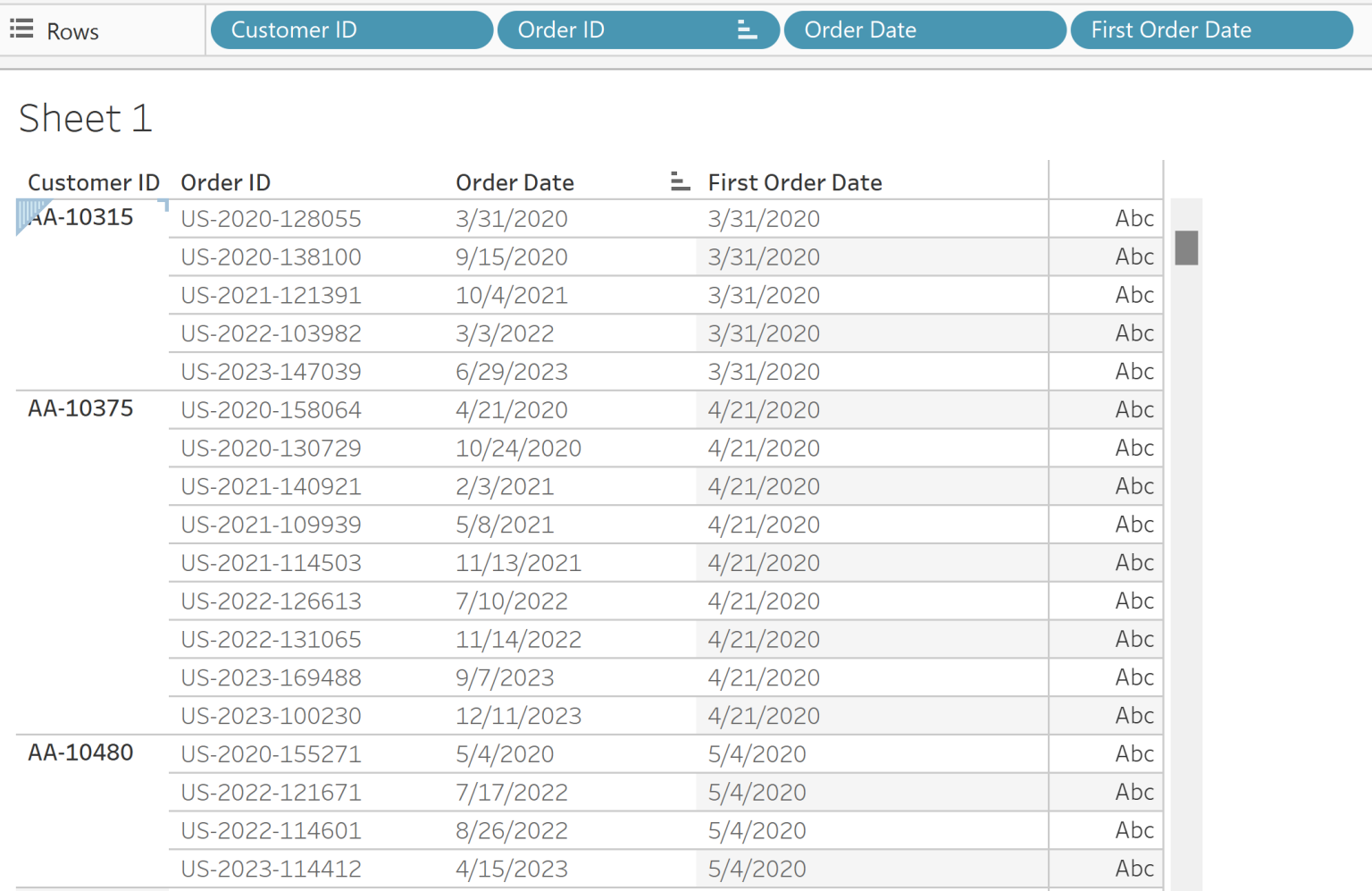The image size is (1372, 891).
Task: Click the Rows shelf icon
Action: pyautogui.click(x=21, y=28)
